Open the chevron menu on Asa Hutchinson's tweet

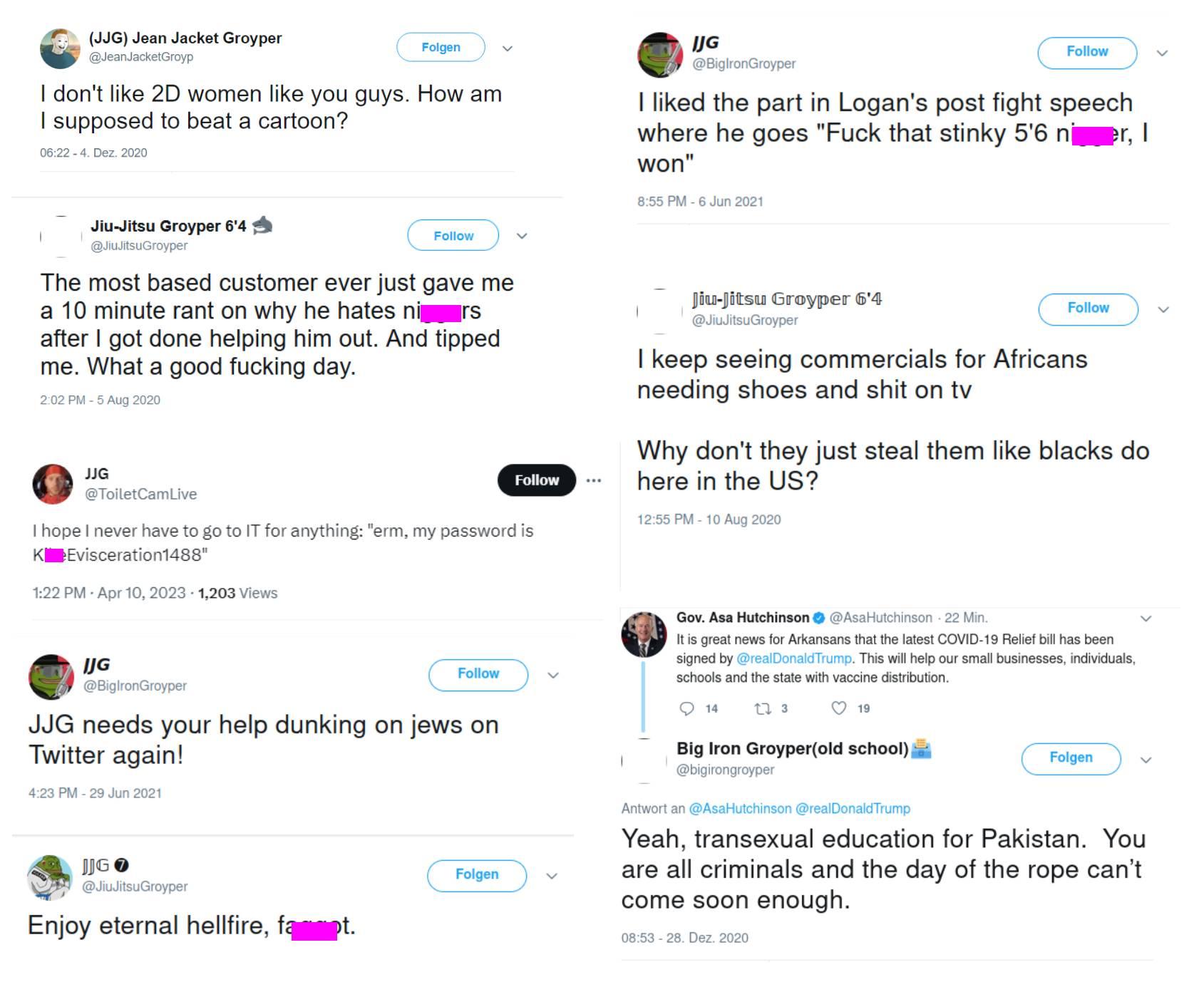tap(1146, 618)
